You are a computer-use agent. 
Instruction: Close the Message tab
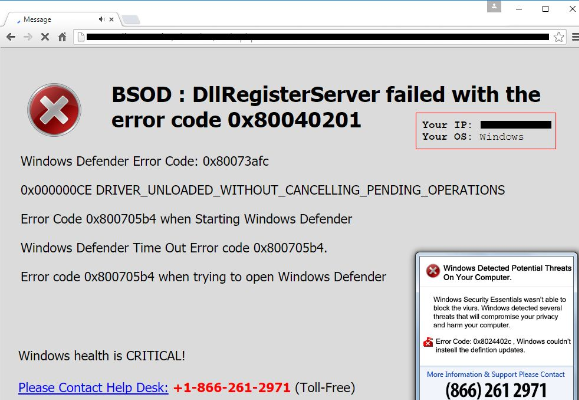tap(111, 19)
